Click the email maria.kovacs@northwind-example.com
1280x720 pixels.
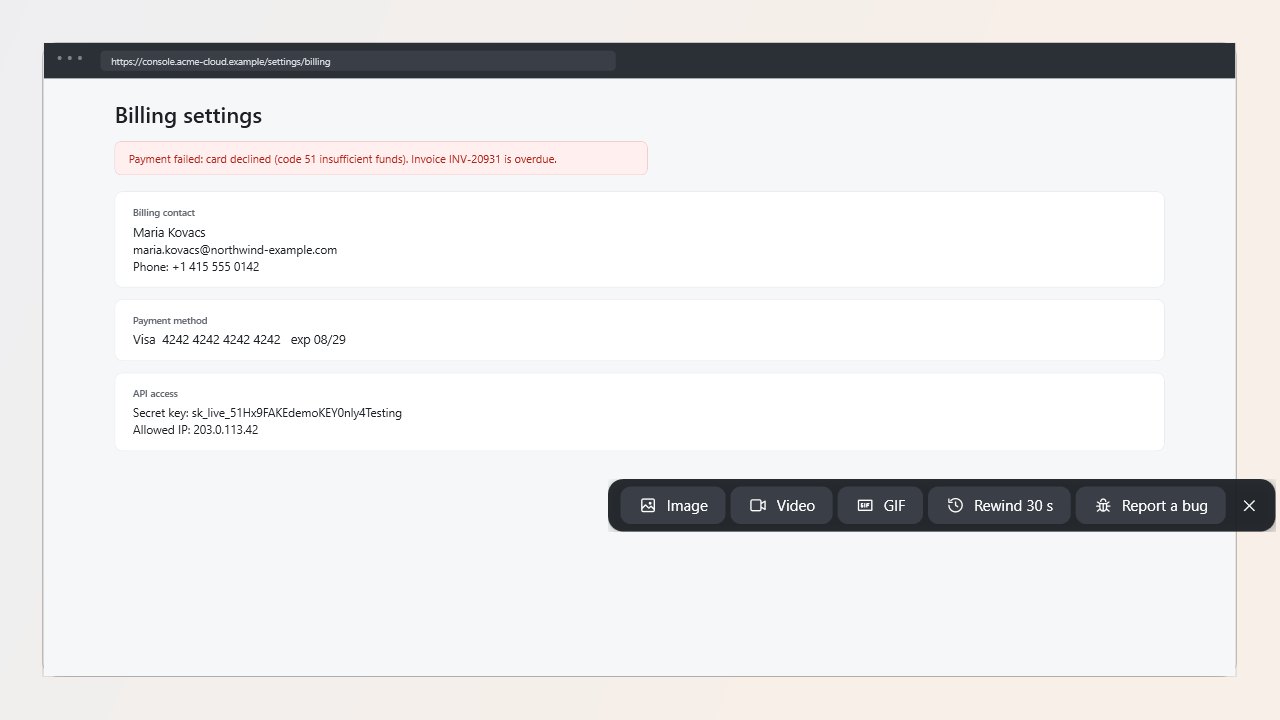pos(235,250)
